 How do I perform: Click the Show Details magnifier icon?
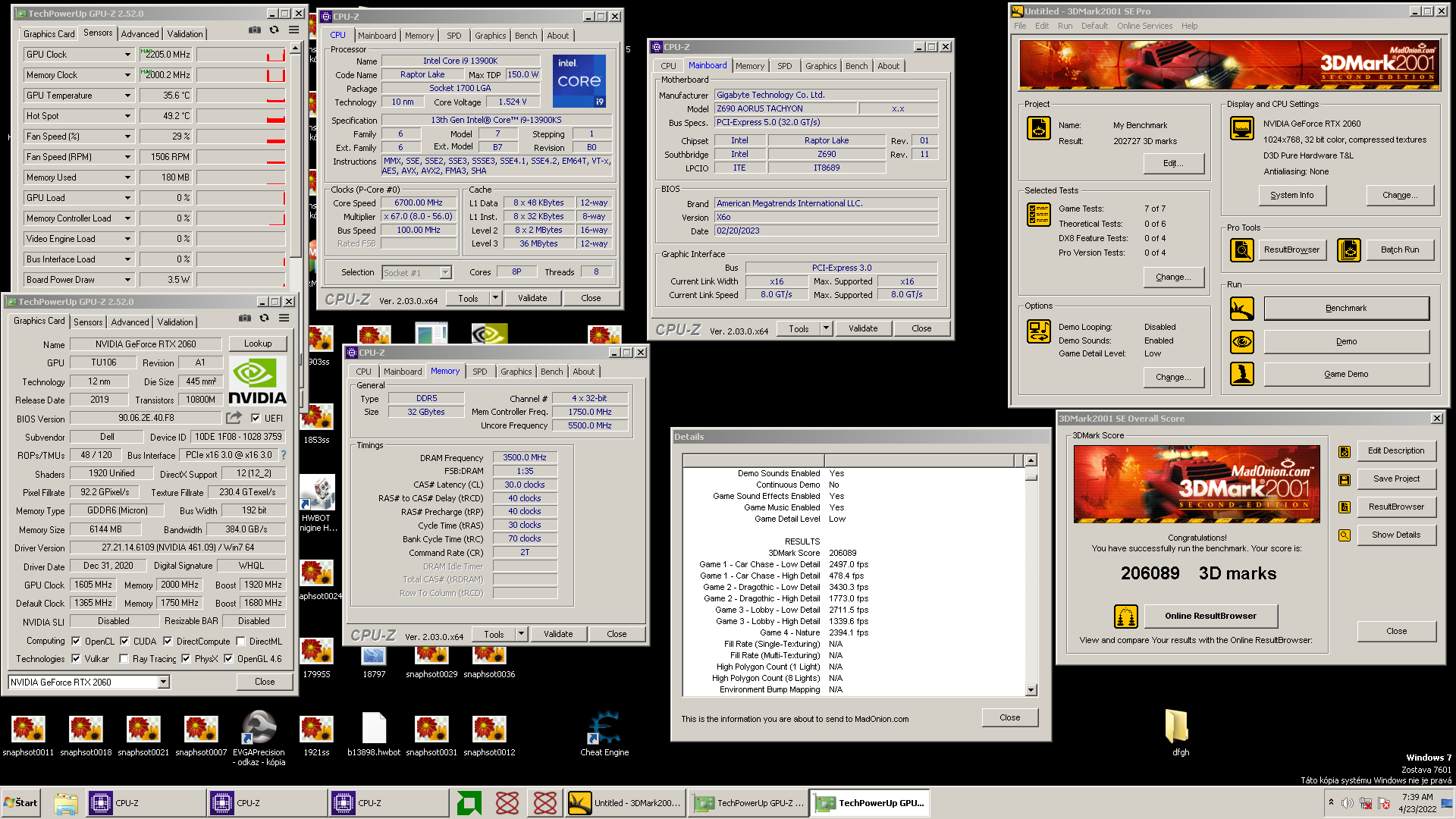pyautogui.click(x=1345, y=535)
